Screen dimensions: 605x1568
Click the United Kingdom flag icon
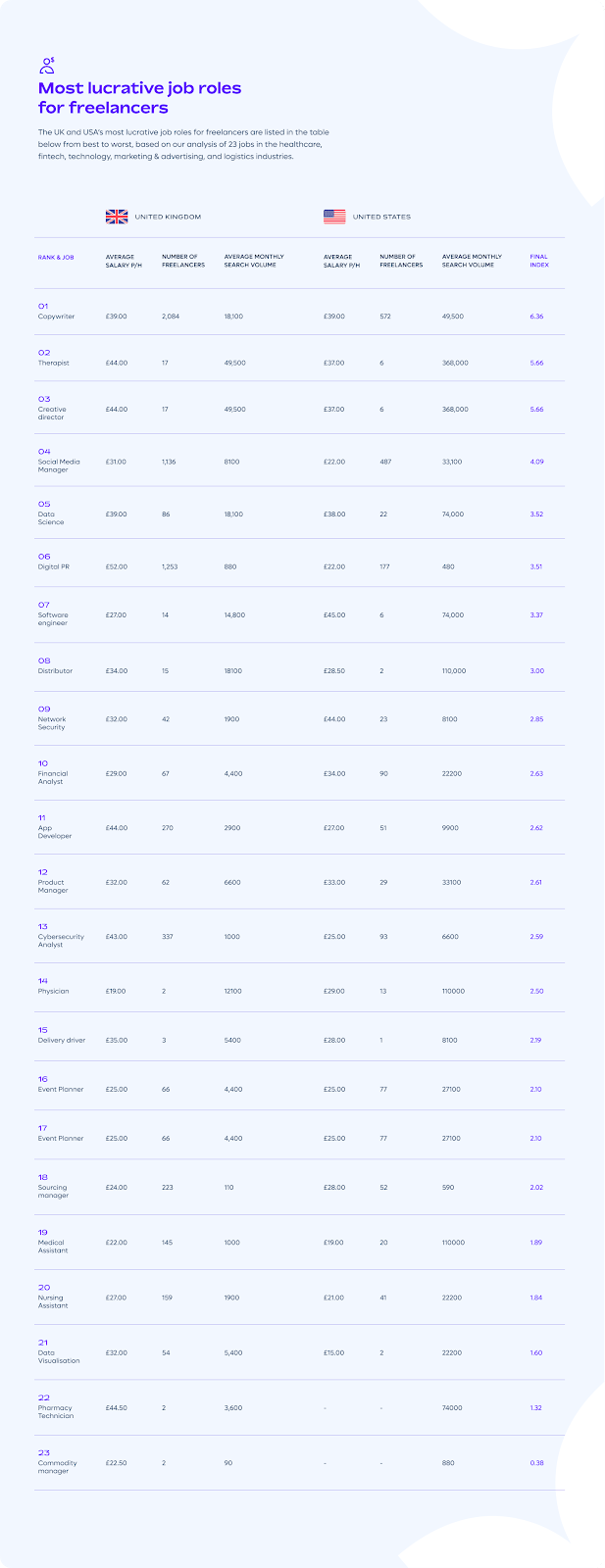(x=117, y=217)
